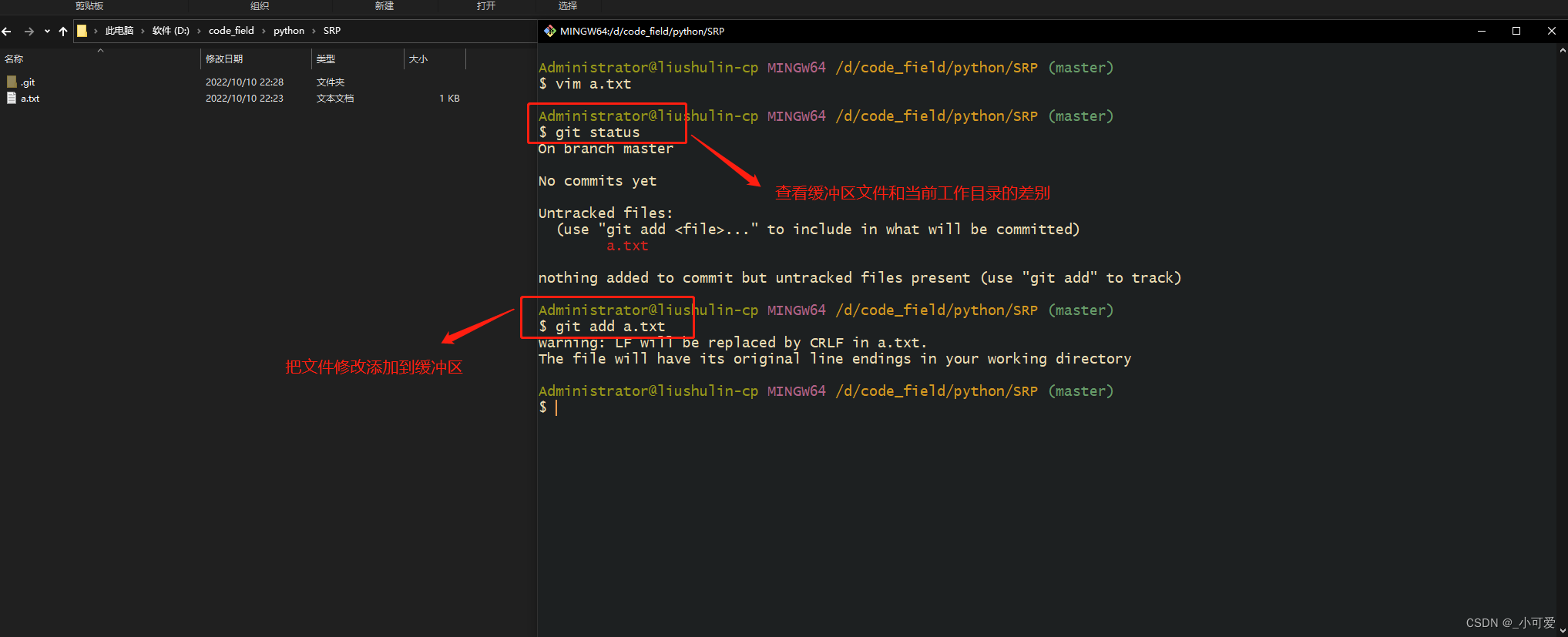Image resolution: width=1568 pixels, height=637 pixels.
Task: Click terminal scrollbar down arrow
Action: pyautogui.click(x=1562, y=631)
